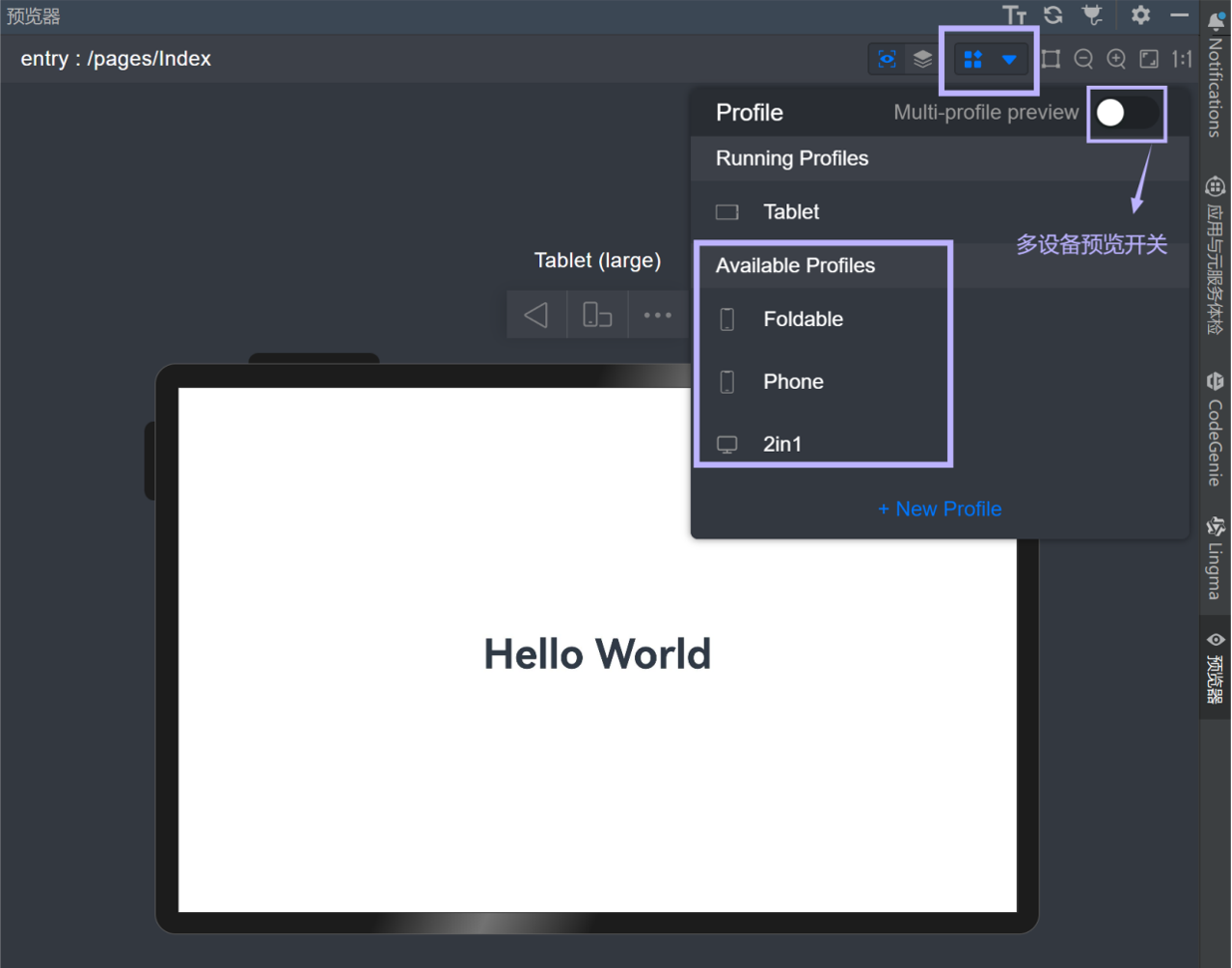Click the Hello World text in preview
1232x968 pixels.
point(597,654)
